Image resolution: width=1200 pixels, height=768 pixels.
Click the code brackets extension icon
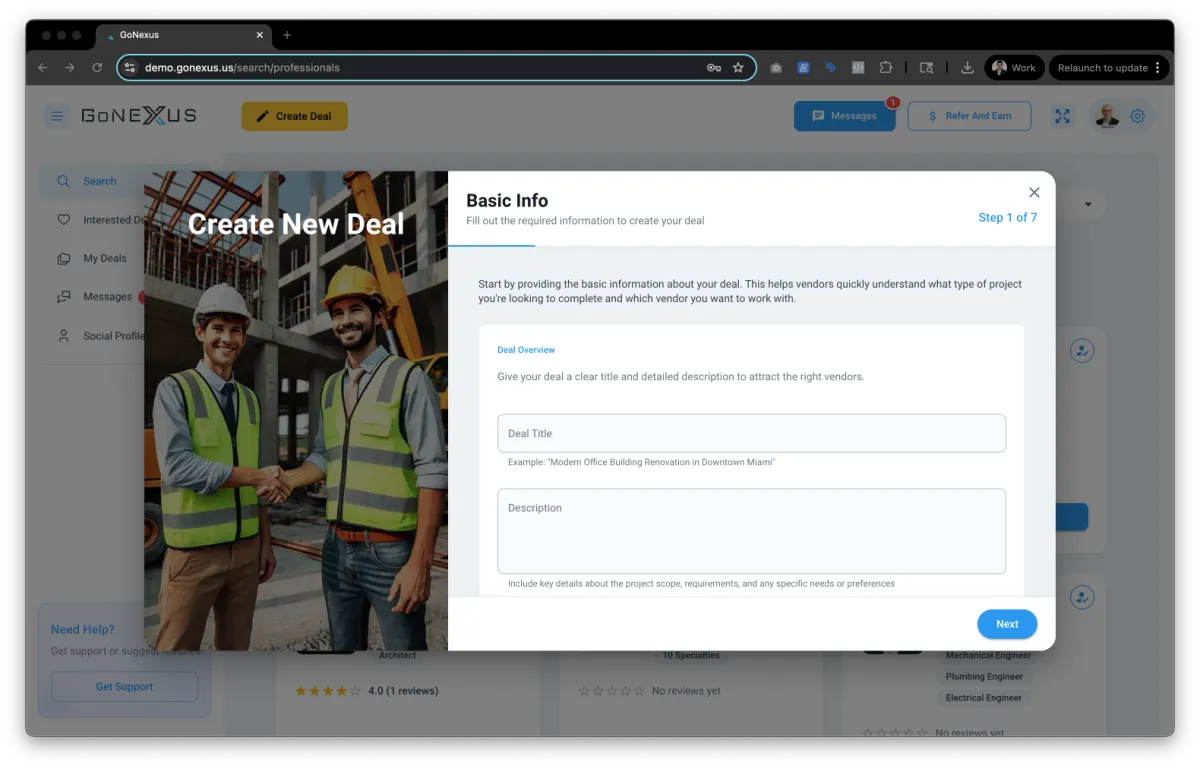coord(858,68)
